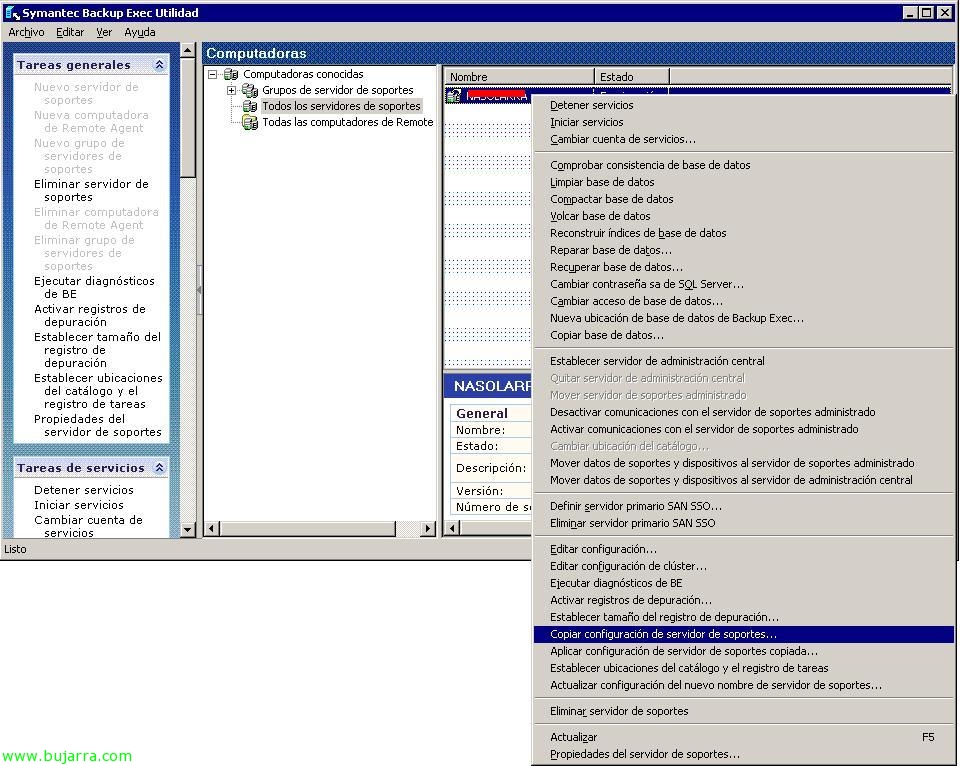Screen dimensions: 960x766
Task: Choose Detener servicios in the context menu
Action: (x=743, y=105)
